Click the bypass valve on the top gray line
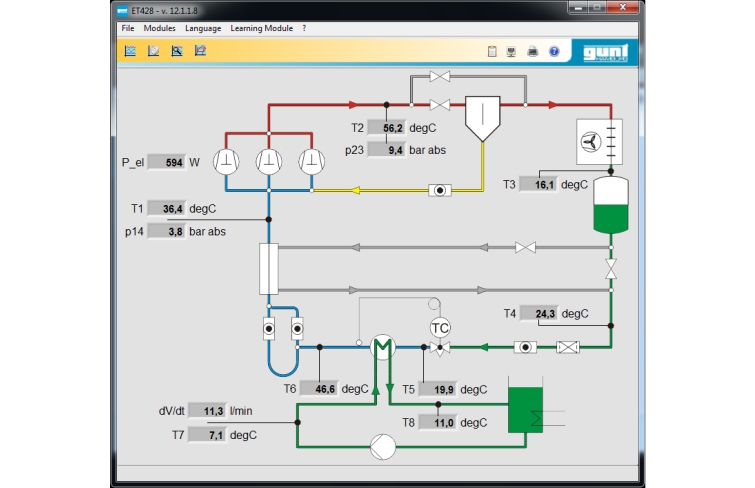Image resolution: width=755 pixels, height=488 pixels. 440,76
